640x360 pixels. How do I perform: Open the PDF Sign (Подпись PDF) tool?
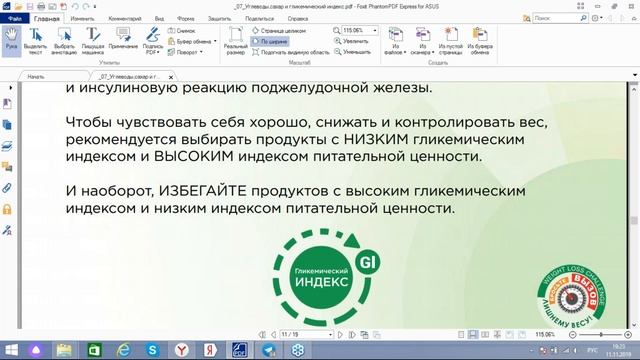(153, 40)
